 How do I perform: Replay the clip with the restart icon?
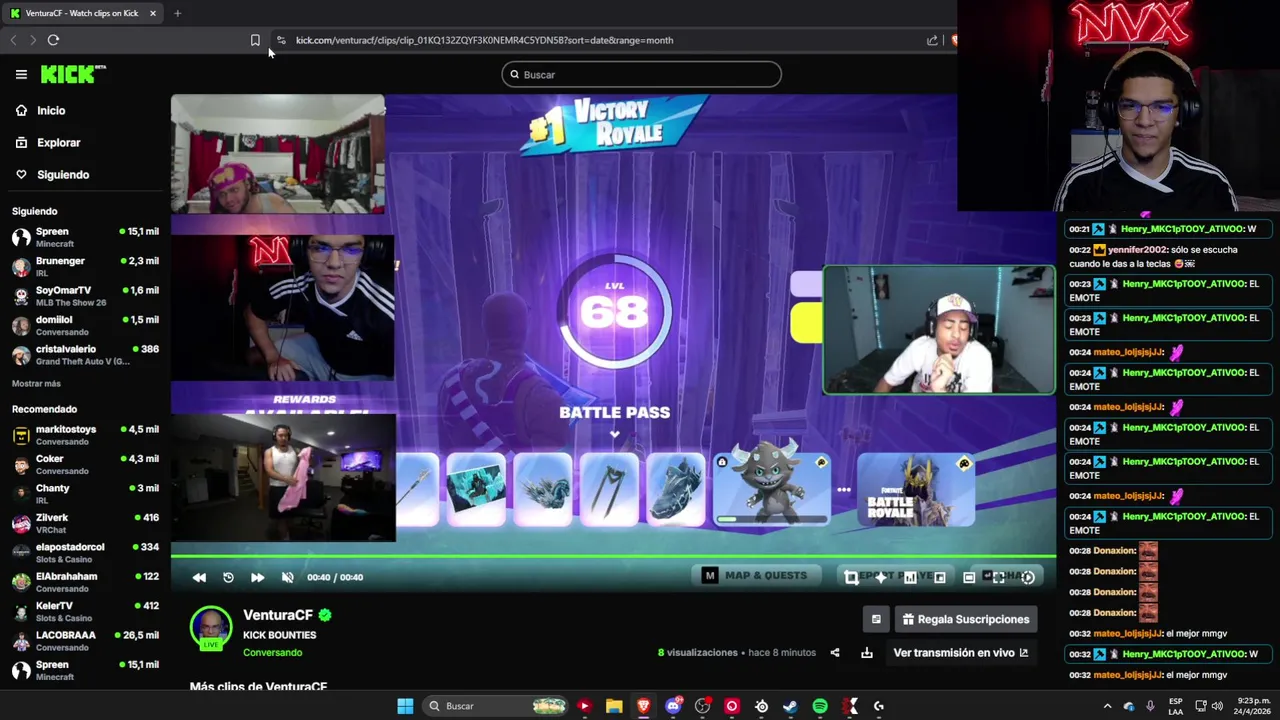[228, 577]
